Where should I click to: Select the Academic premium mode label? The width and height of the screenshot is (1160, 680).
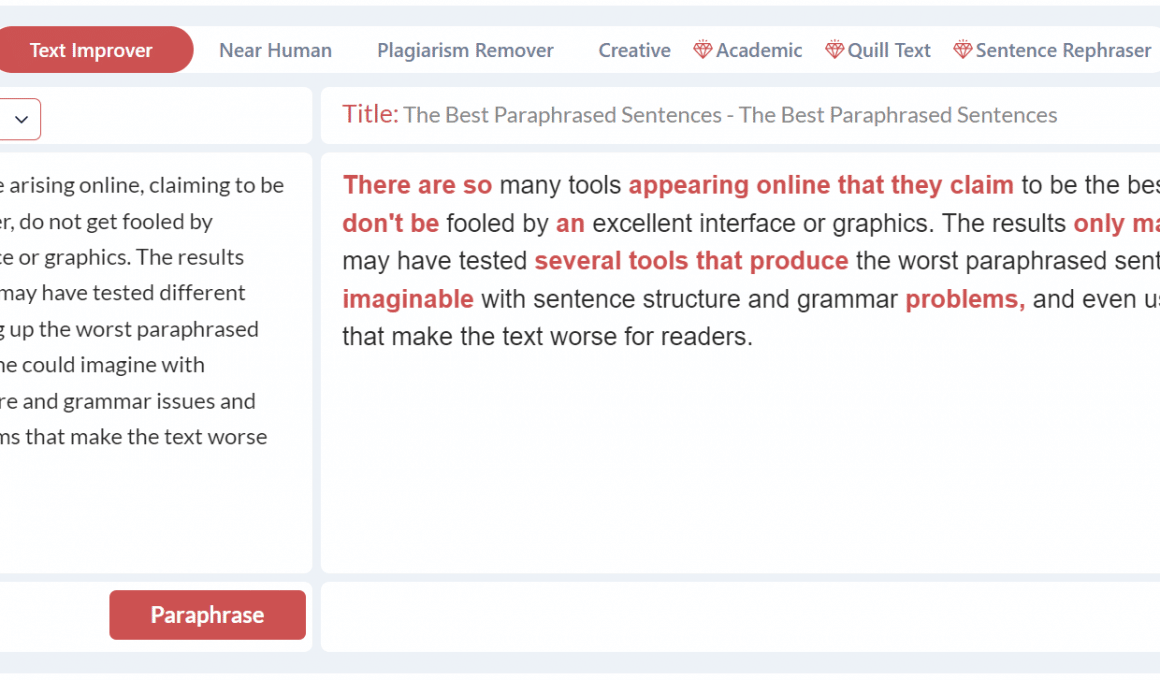[759, 50]
